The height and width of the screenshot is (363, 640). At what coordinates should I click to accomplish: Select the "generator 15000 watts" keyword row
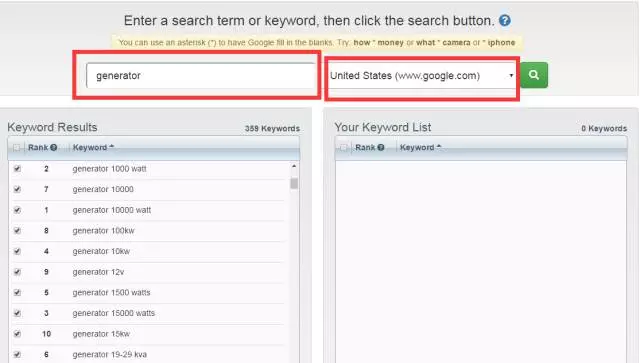[147, 313]
